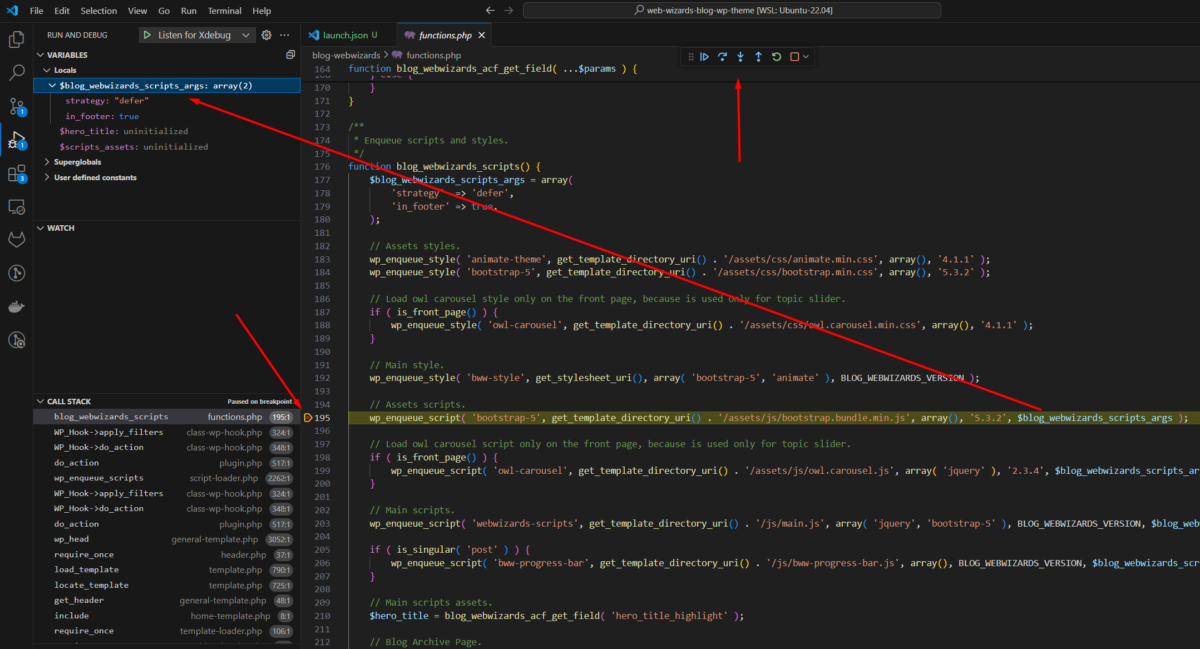Viewport: 1200px width, 649px height.
Task: Open the GitLab icon in activity bar
Action: pos(16,240)
